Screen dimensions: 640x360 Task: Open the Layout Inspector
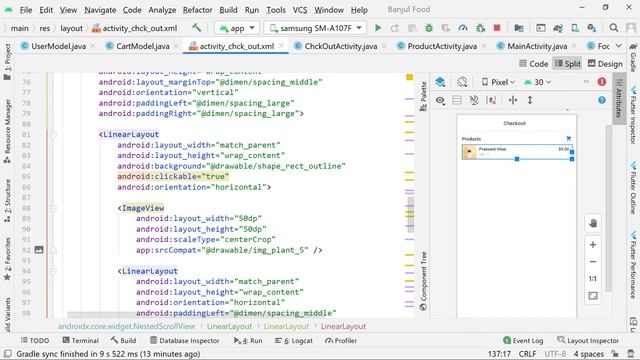pos(588,340)
